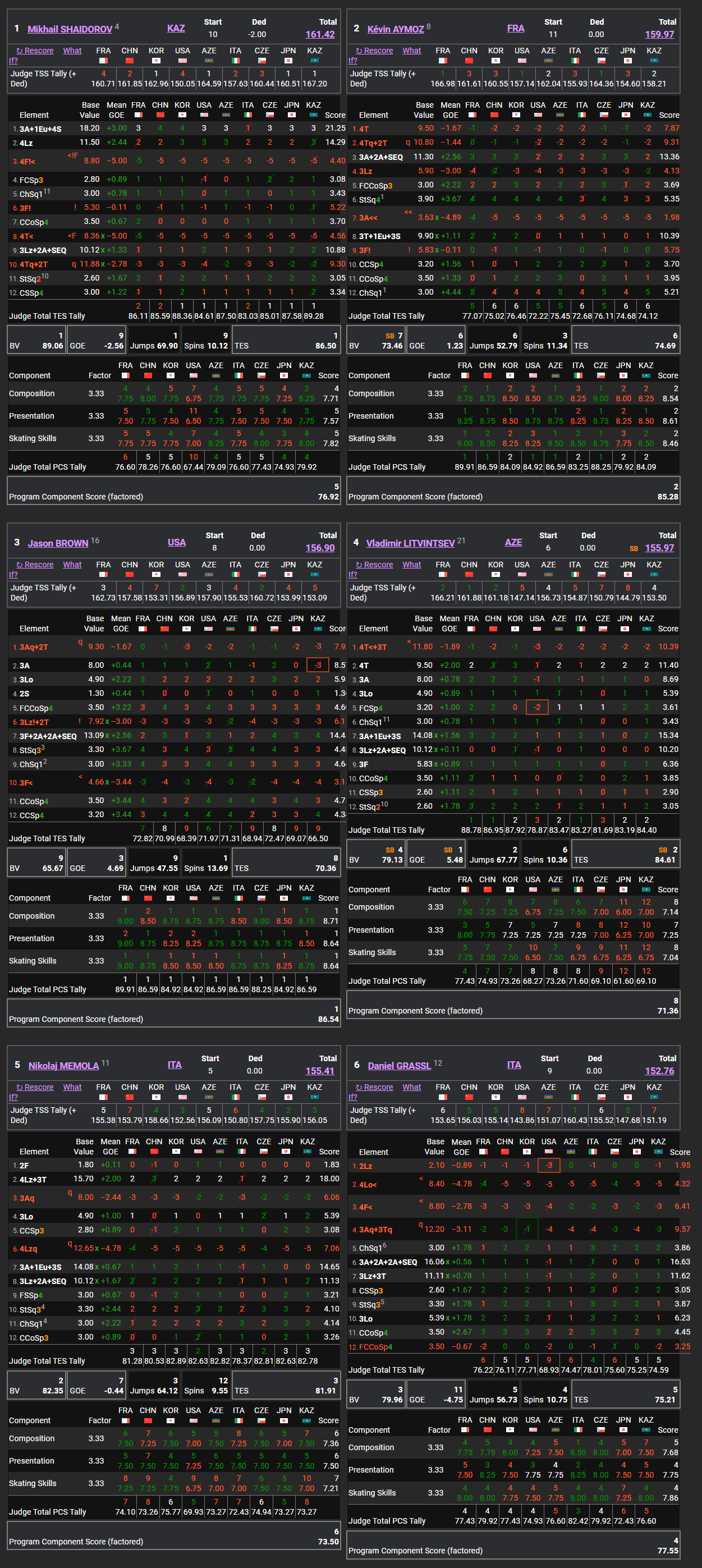Open the Jason BROWN name link
This screenshot has height=1568, width=702.
(58, 543)
